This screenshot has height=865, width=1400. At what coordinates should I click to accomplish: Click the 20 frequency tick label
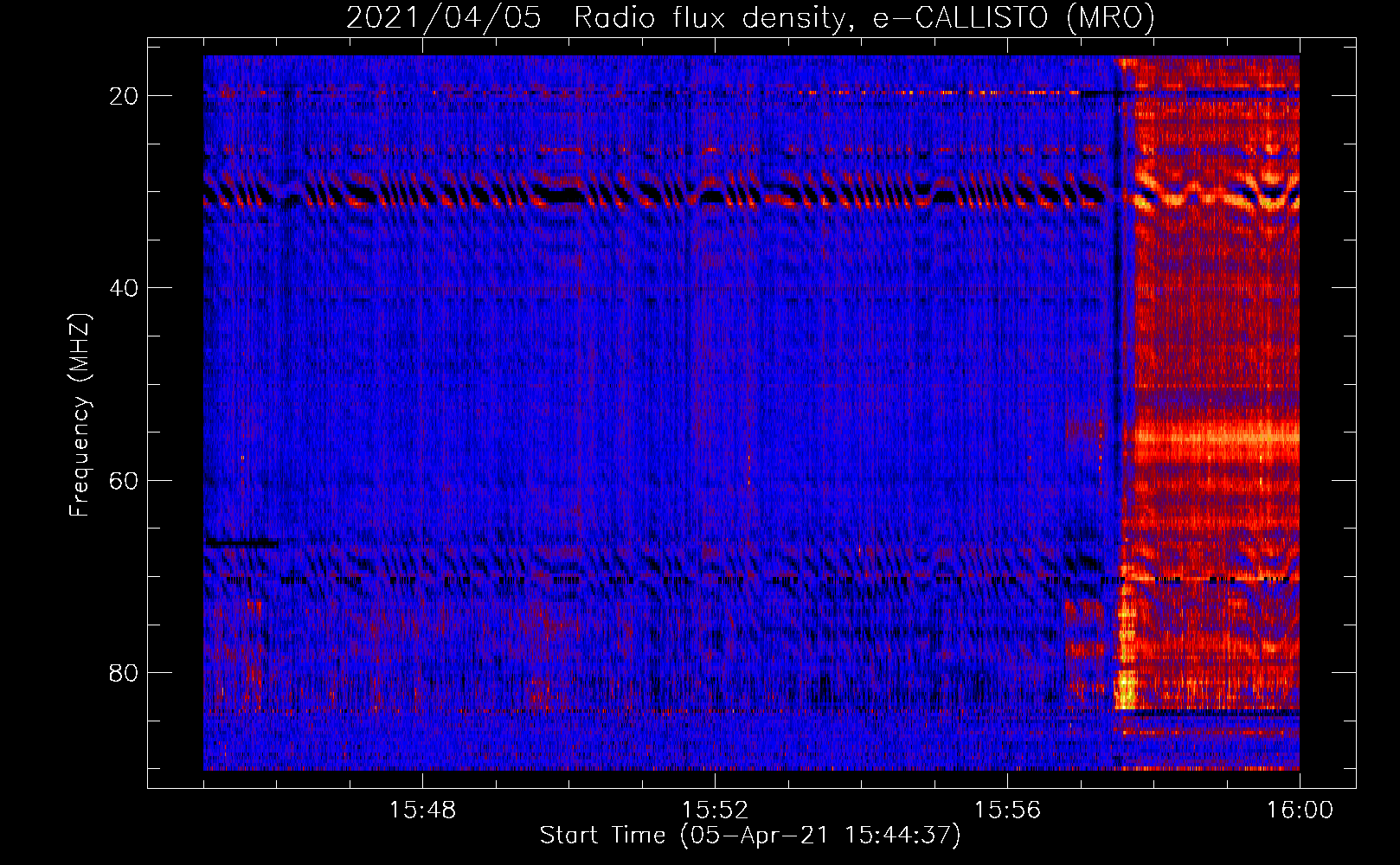point(125,96)
